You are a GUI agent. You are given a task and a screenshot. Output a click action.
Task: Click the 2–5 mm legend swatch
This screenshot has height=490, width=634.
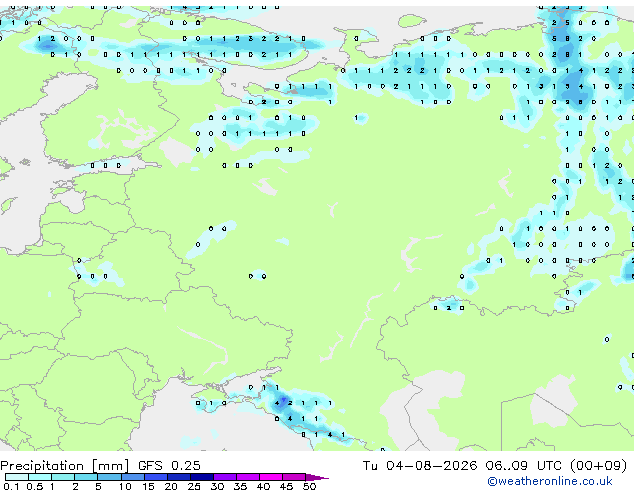click(x=86, y=477)
